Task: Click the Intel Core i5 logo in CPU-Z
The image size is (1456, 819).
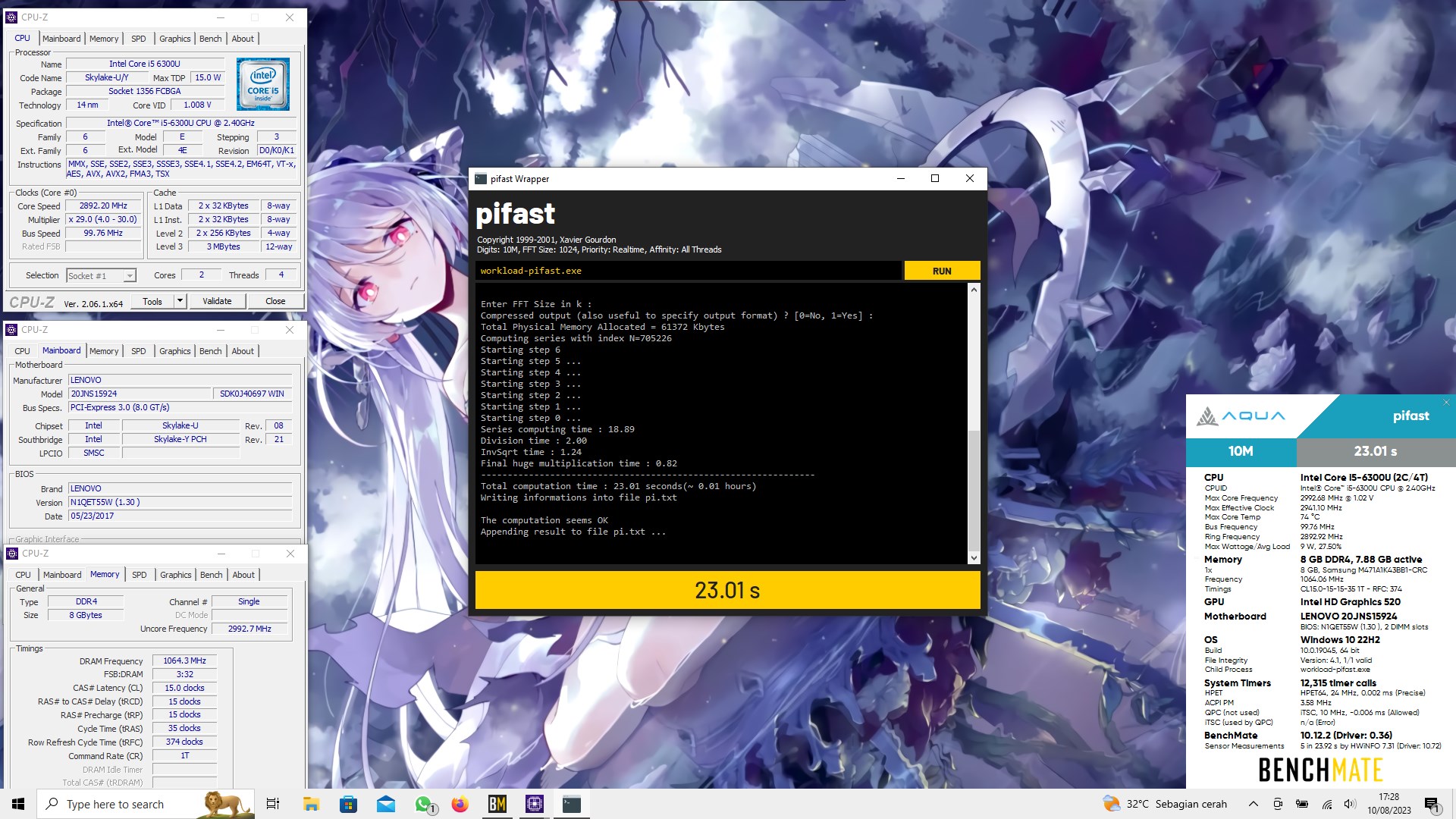Action: click(x=262, y=84)
